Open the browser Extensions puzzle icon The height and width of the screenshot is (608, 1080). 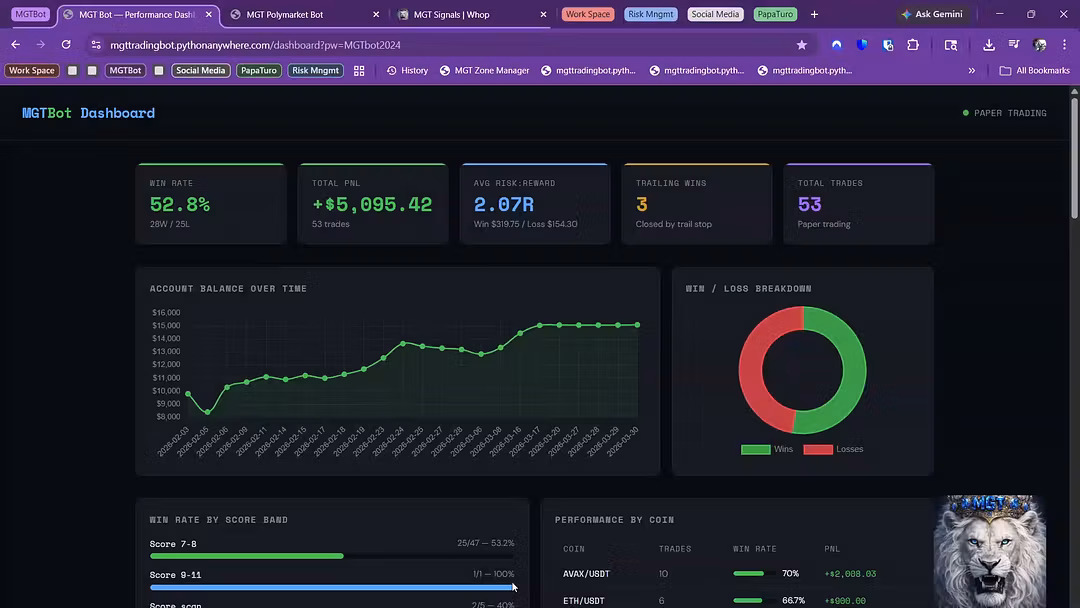point(913,45)
